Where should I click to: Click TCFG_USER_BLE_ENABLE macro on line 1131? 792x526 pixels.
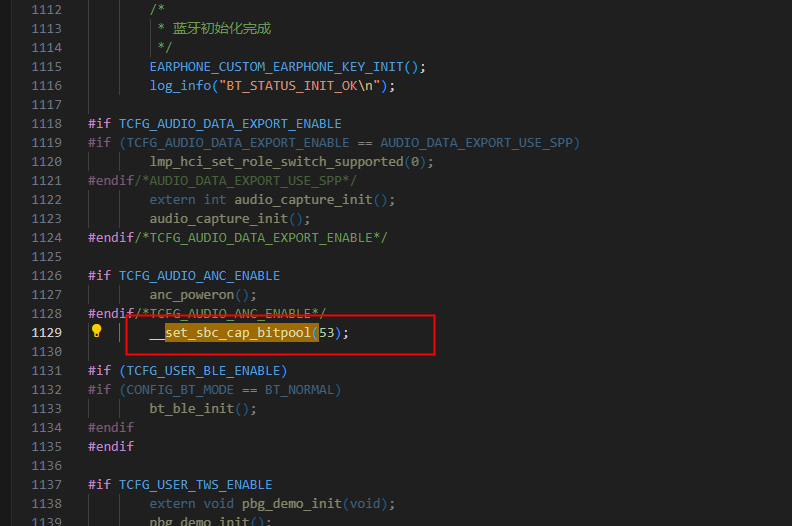tap(203, 371)
